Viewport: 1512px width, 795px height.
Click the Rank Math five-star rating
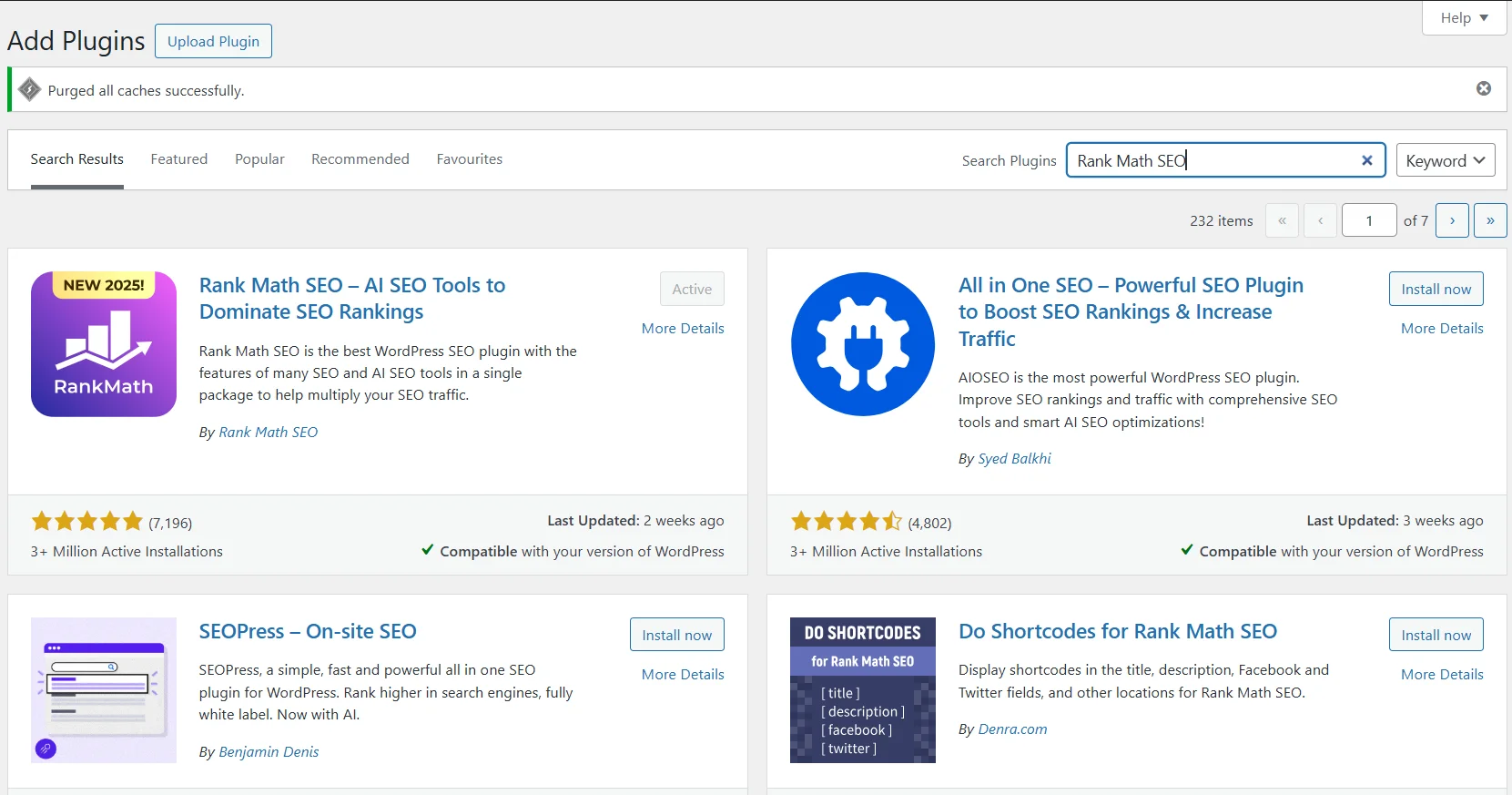point(87,521)
